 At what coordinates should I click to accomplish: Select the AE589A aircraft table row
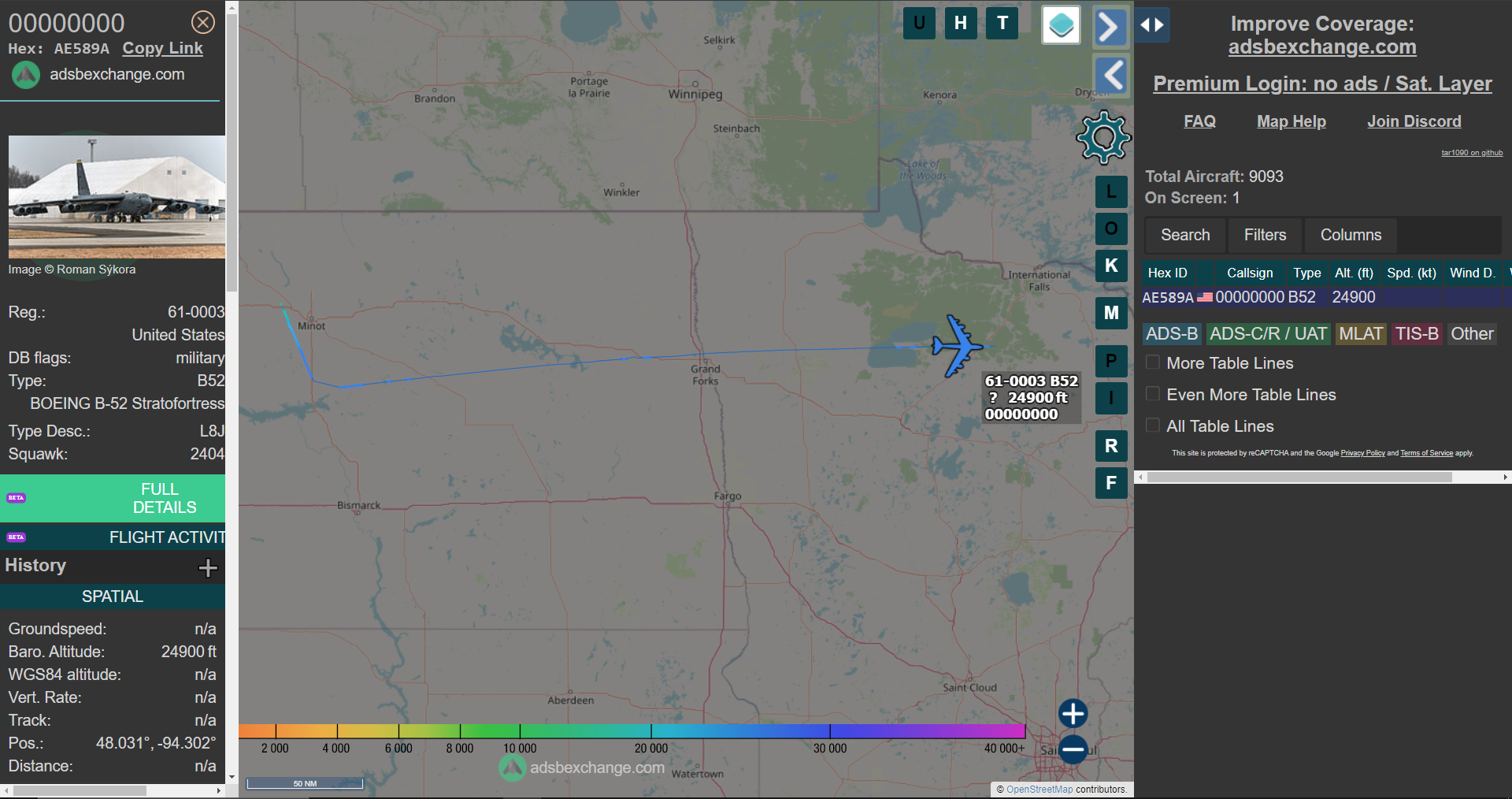[x=1326, y=297]
